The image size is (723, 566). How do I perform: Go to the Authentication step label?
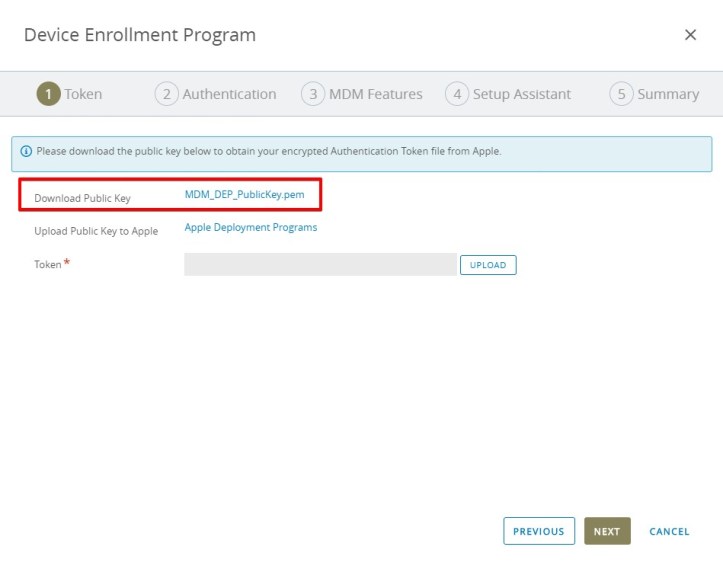point(229,94)
